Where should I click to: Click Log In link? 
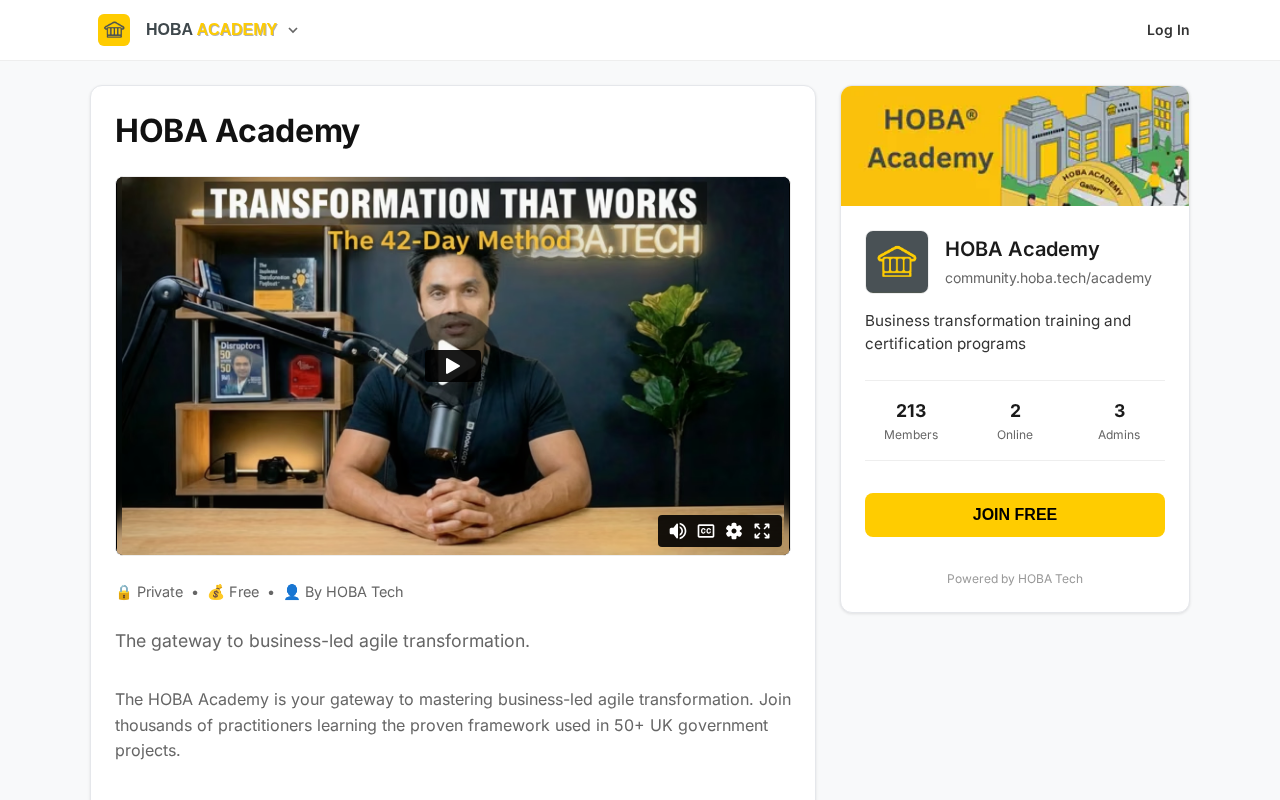1168,30
